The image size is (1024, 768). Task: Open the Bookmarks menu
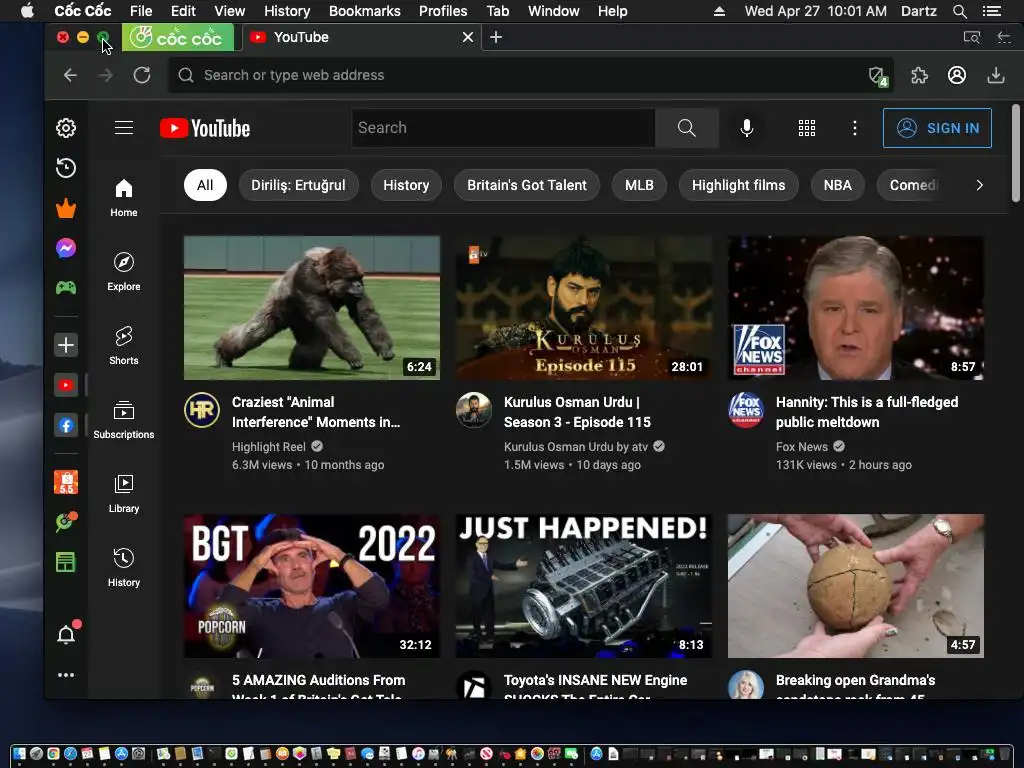364,11
